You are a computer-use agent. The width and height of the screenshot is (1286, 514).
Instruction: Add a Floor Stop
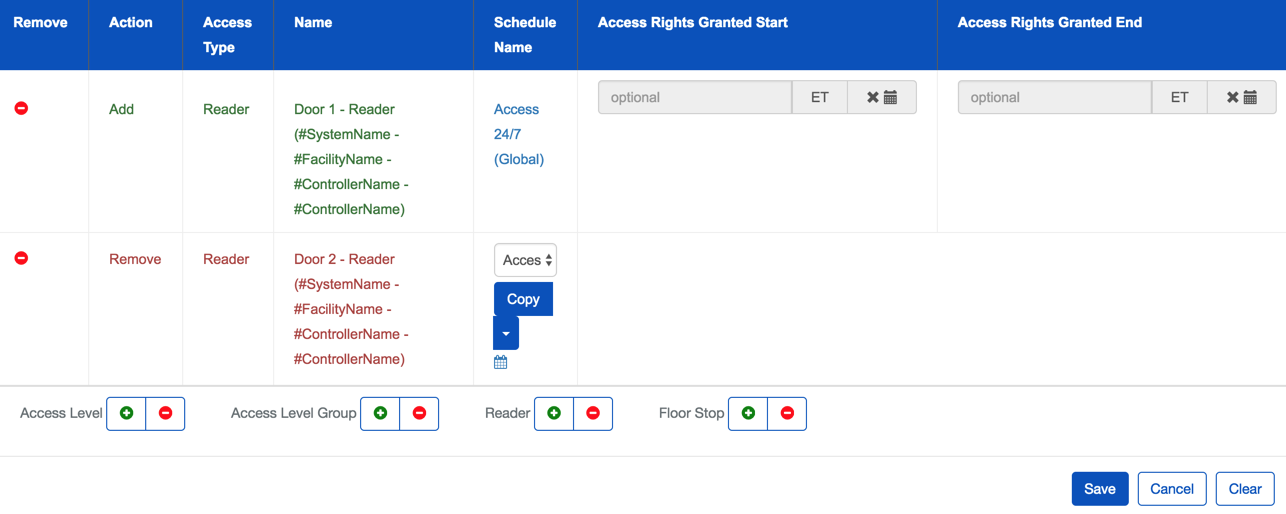coord(748,413)
